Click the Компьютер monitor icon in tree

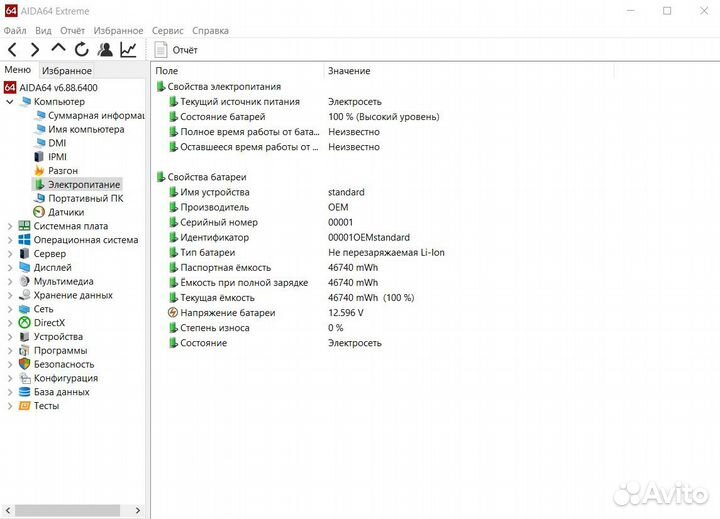pos(25,102)
